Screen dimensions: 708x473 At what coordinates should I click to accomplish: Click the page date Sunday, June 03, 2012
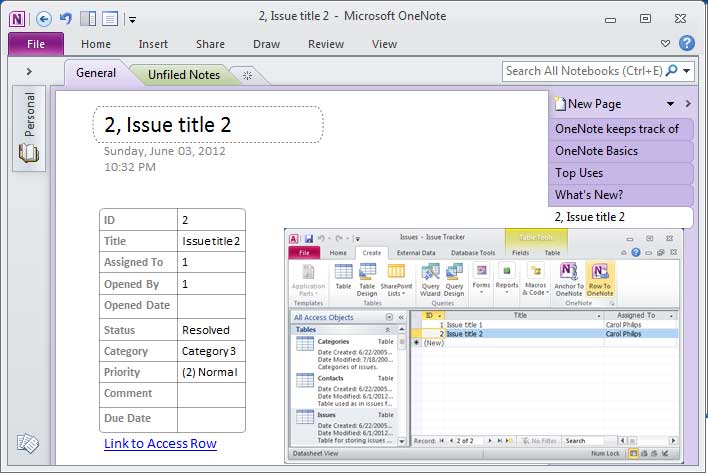pos(164,151)
